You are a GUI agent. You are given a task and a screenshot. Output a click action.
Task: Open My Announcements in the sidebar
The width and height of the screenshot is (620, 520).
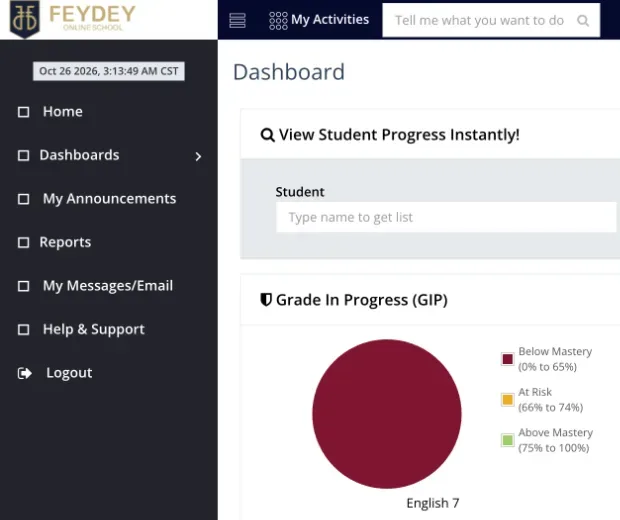tap(109, 199)
